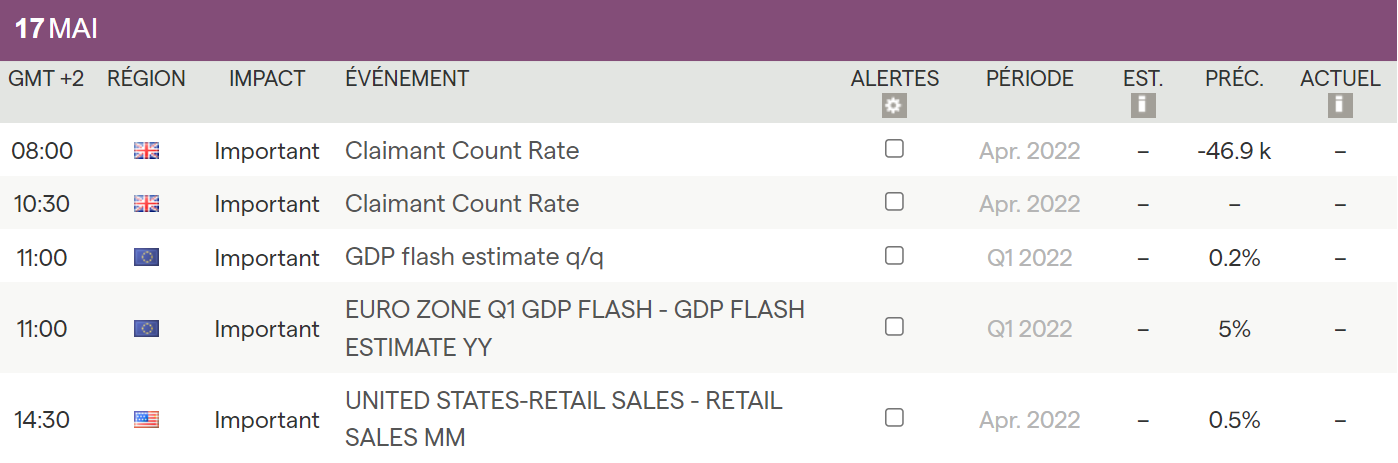Click the 17 MAI date header
The image size is (1398, 463).
56,29
